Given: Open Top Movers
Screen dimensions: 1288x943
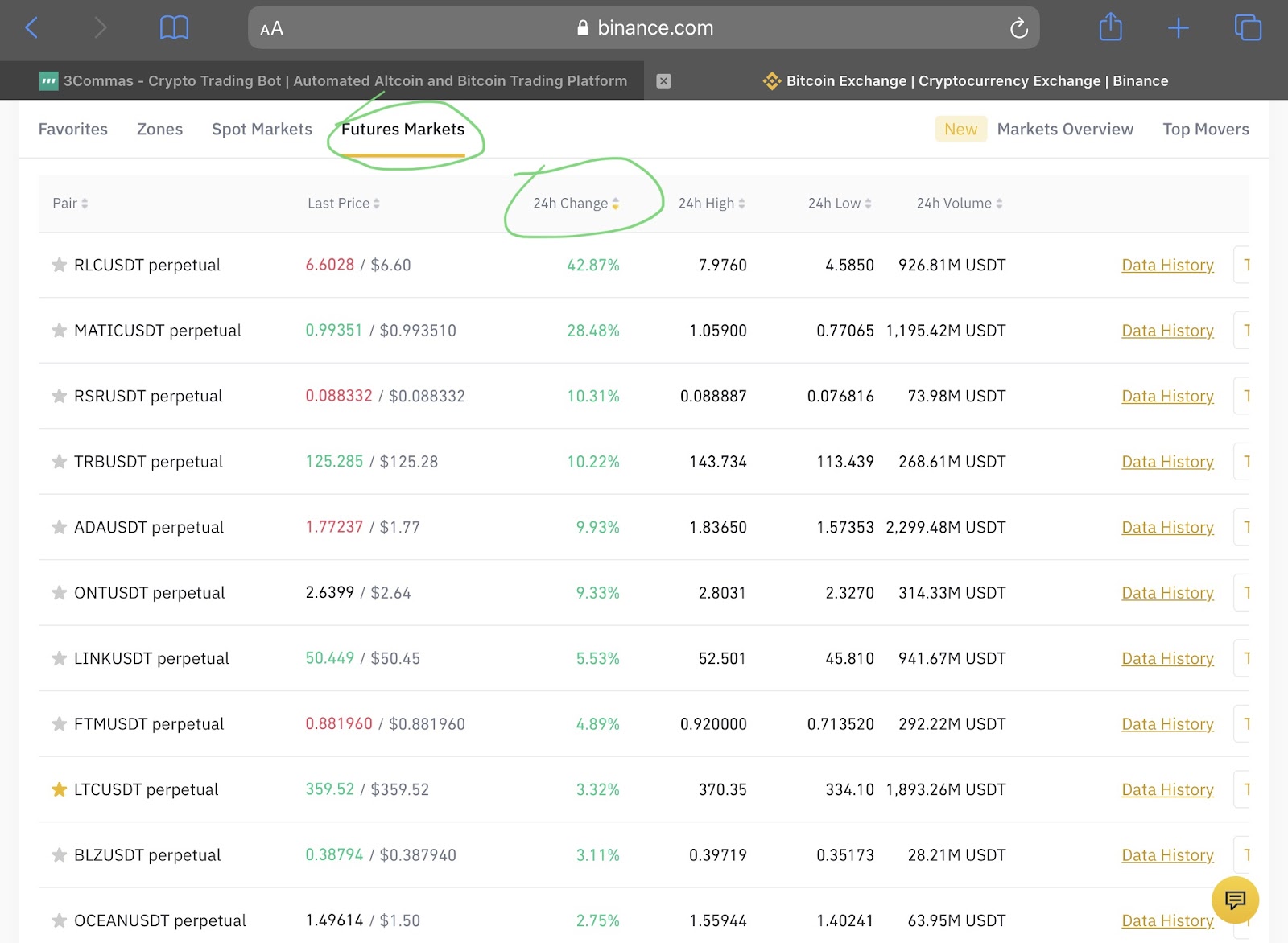Looking at the screenshot, I should (x=1206, y=129).
